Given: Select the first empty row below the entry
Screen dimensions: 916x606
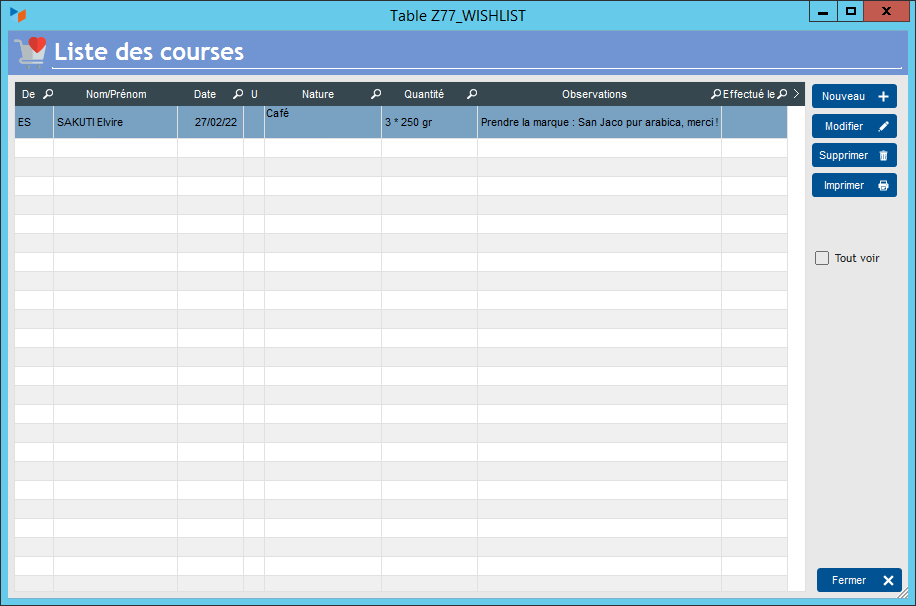Looking at the screenshot, I should point(400,148).
